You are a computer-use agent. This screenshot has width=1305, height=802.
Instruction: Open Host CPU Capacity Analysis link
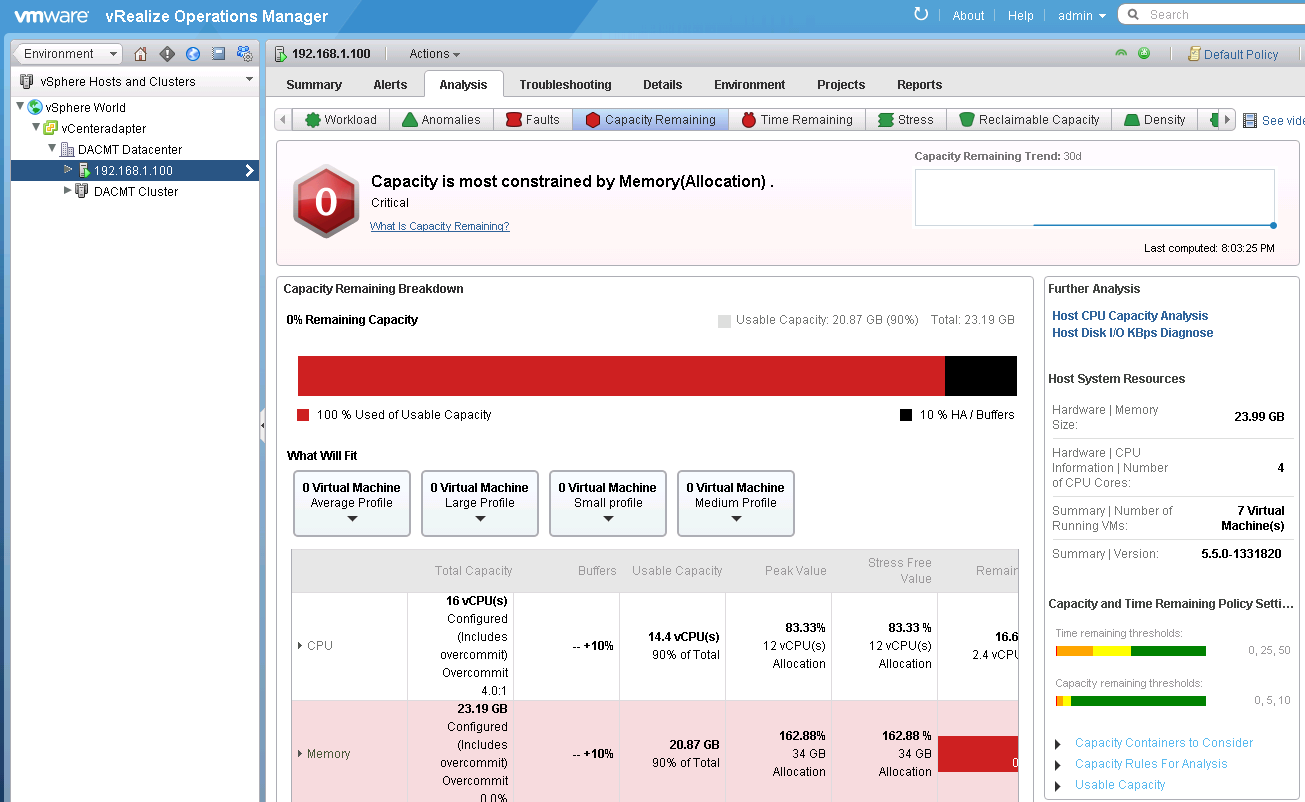tap(1130, 316)
